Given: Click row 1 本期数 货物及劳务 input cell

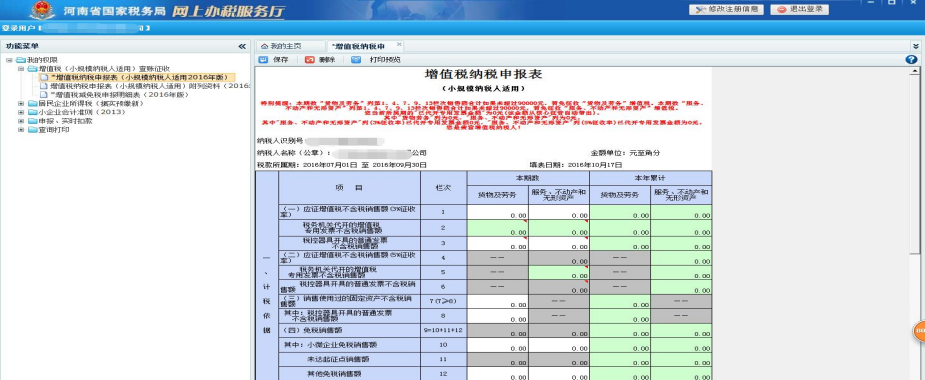Looking at the screenshot, I should (498, 212).
